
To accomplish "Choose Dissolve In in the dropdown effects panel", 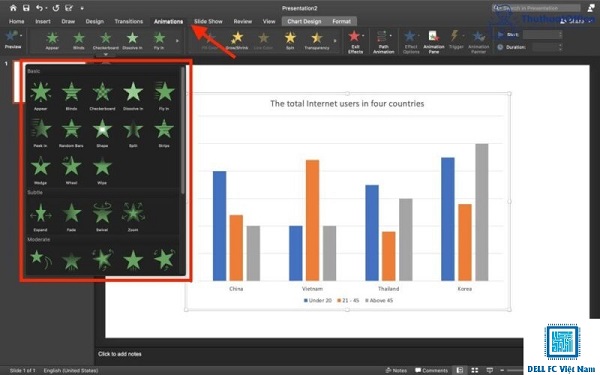I will [x=133, y=95].
